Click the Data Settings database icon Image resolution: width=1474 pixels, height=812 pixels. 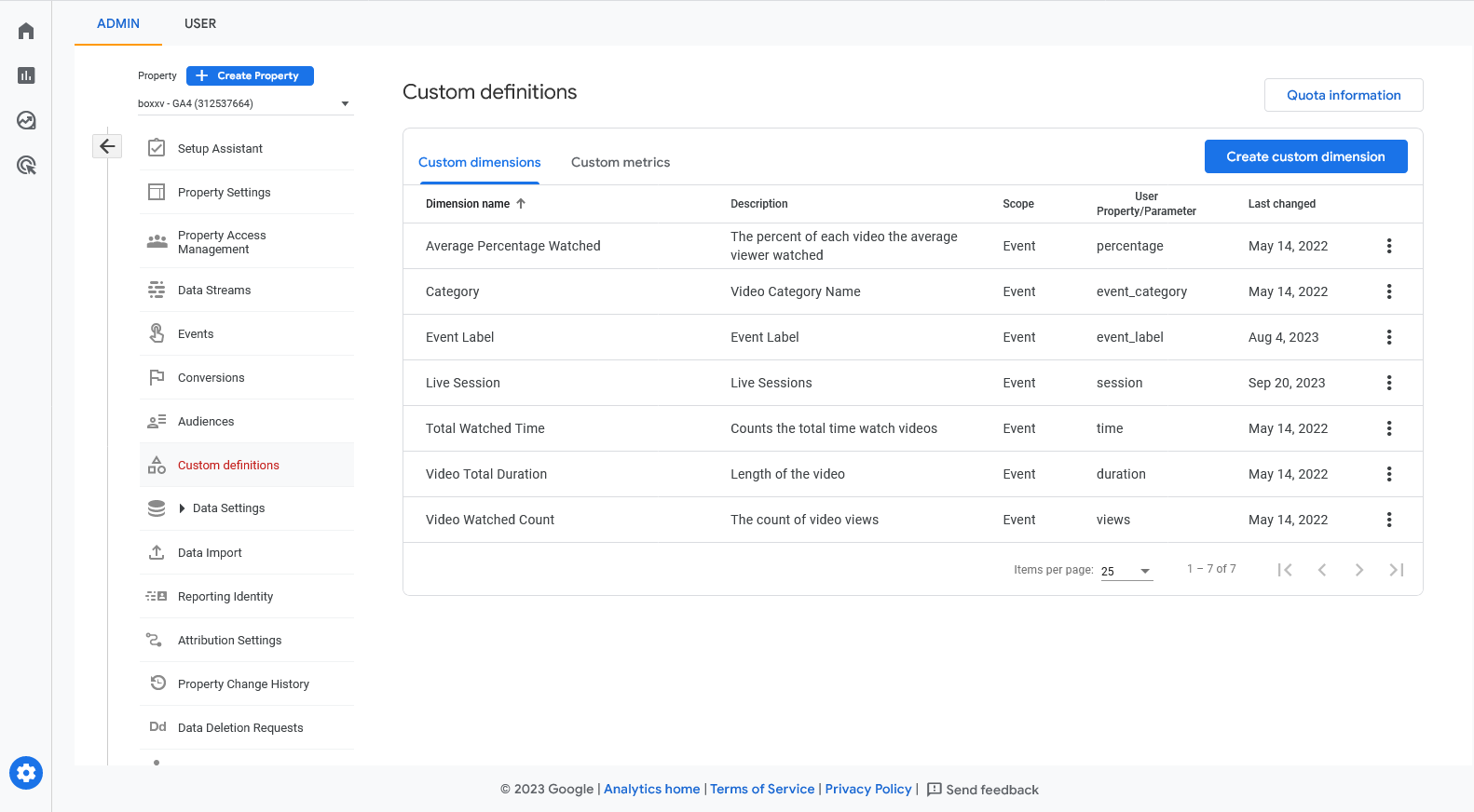[157, 508]
